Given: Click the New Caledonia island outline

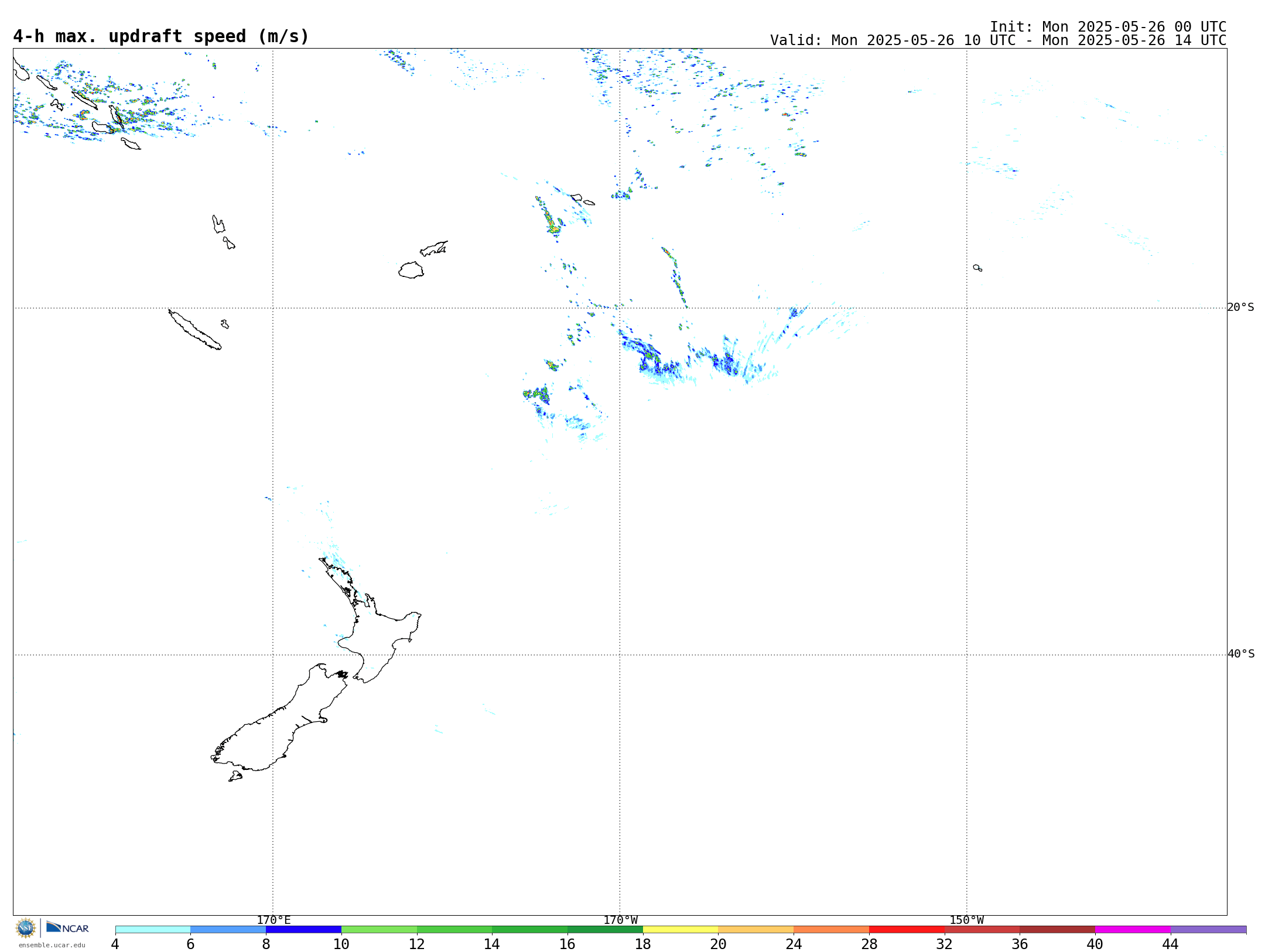Looking at the screenshot, I should 194,330.
